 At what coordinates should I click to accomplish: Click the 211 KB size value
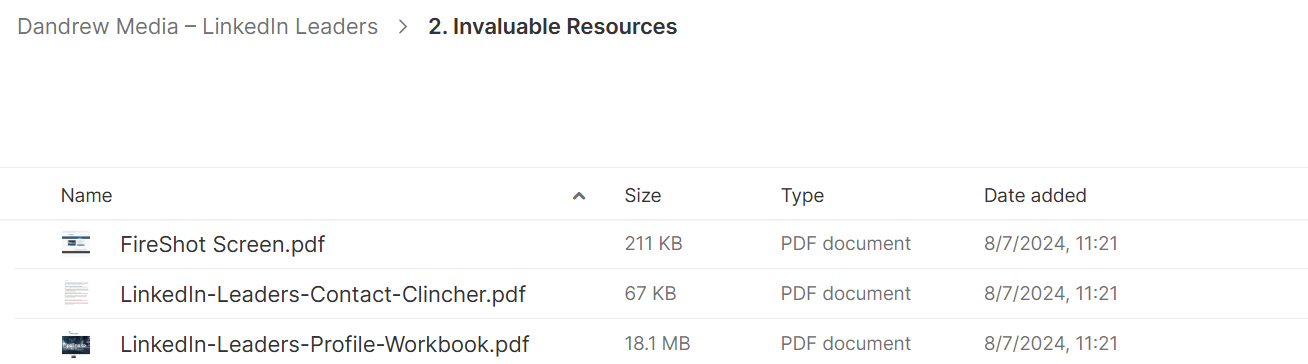[x=654, y=243]
